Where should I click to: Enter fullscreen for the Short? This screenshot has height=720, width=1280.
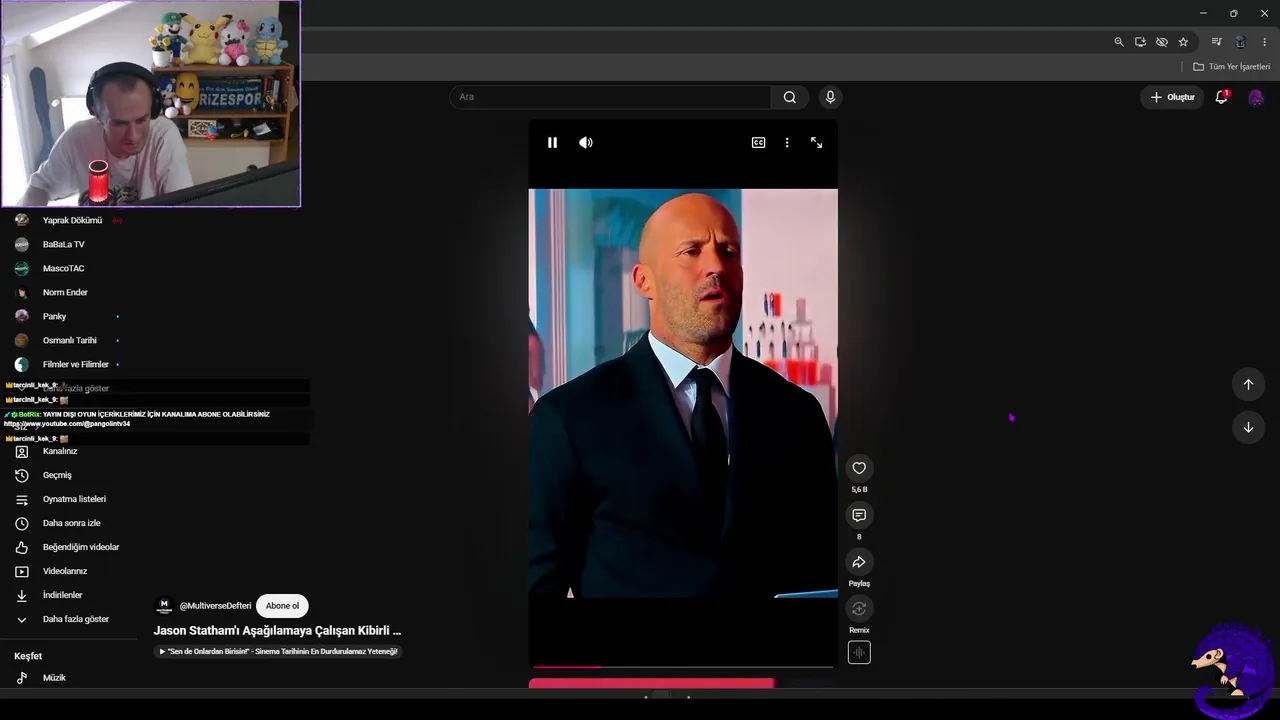[816, 143]
